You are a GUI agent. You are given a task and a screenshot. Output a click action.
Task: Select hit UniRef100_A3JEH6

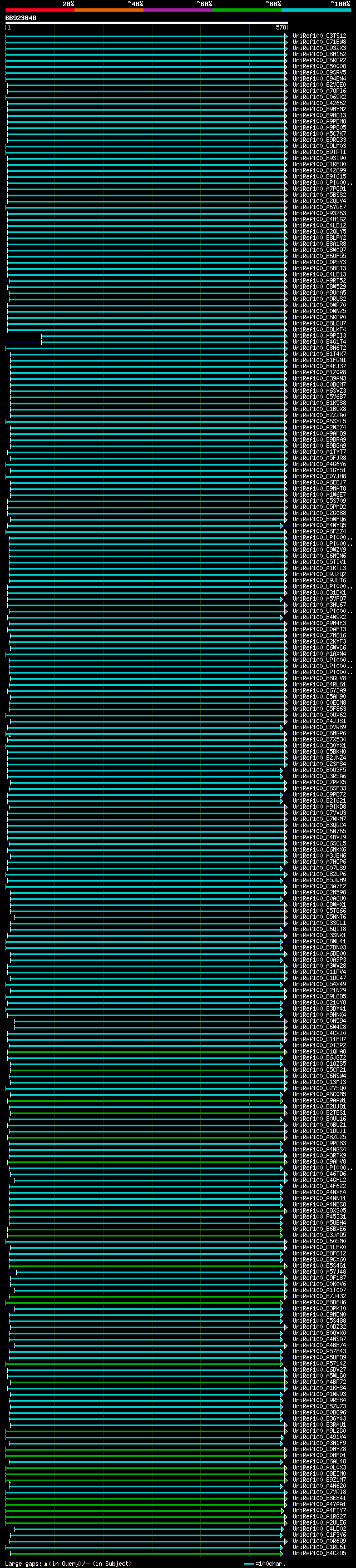pos(319,856)
